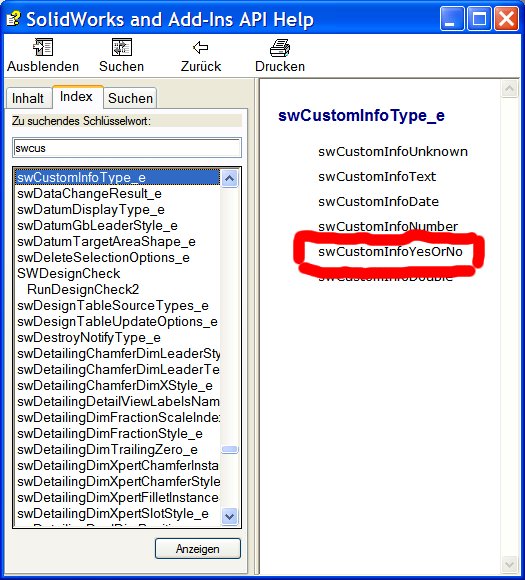Select swDetailingChamferDimXStyle_e entry
Screen dimensions: 525x580
pos(115,385)
